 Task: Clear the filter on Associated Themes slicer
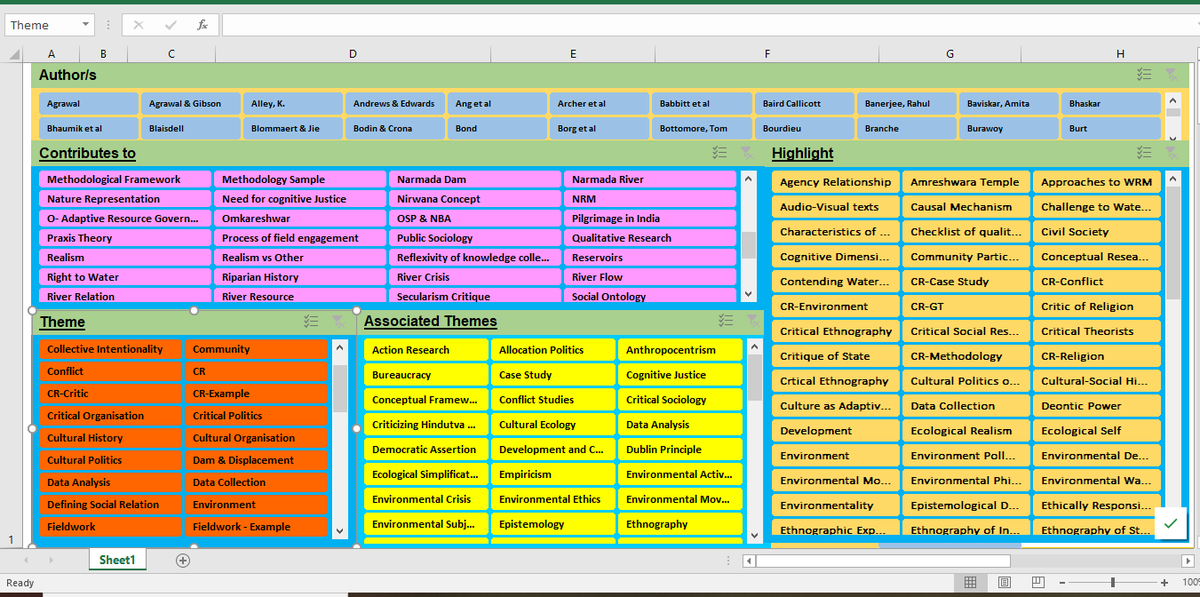[x=751, y=320]
